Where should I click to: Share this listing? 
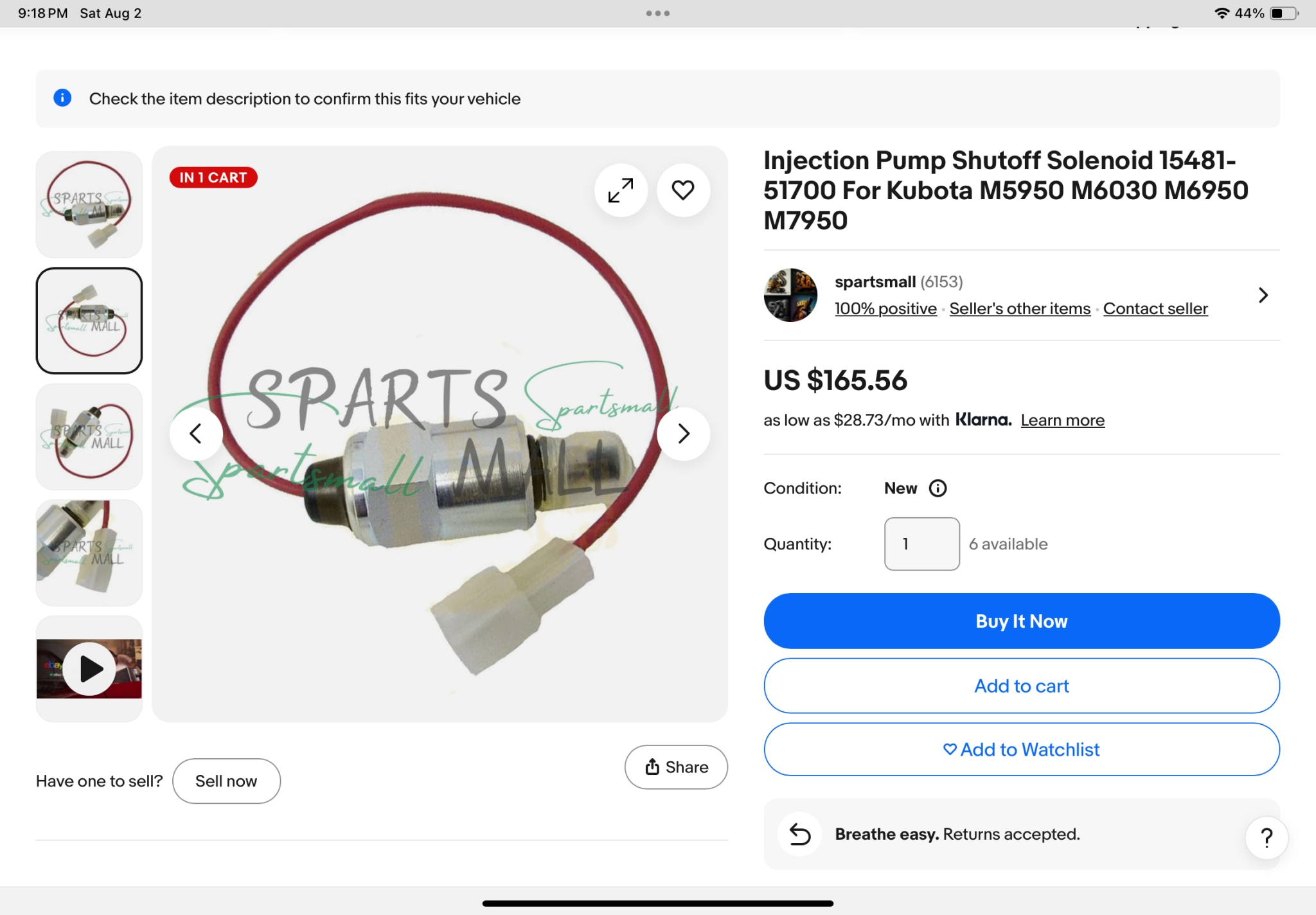pyautogui.click(x=676, y=767)
